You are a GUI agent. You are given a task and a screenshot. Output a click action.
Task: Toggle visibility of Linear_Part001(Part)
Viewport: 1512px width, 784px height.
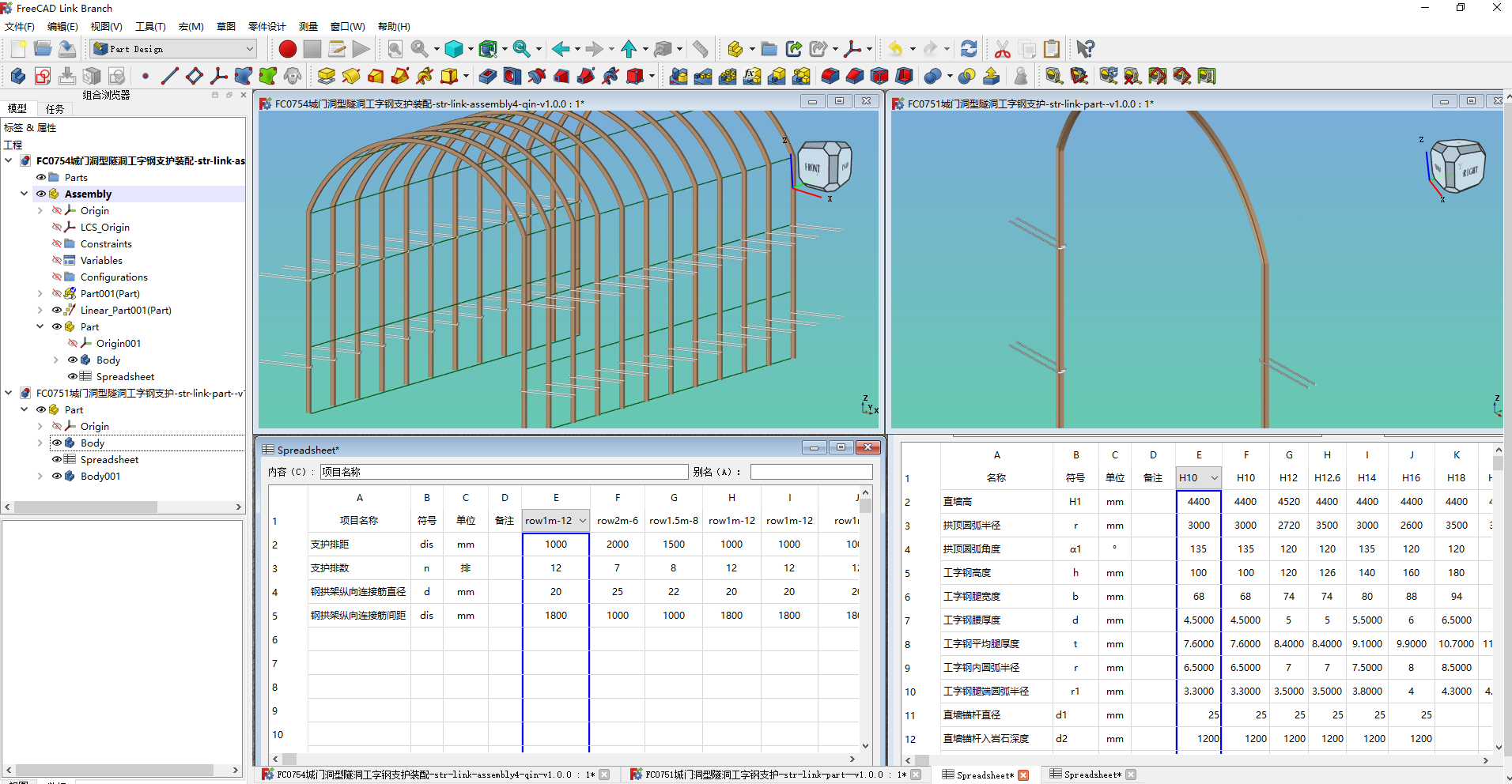(57, 311)
